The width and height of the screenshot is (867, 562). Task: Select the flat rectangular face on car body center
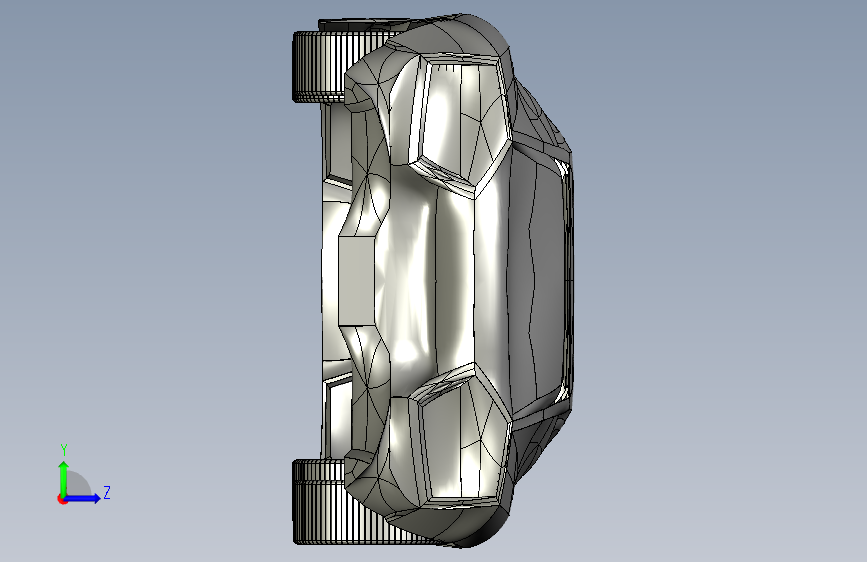pyautogui.click(x=356, y=280)
